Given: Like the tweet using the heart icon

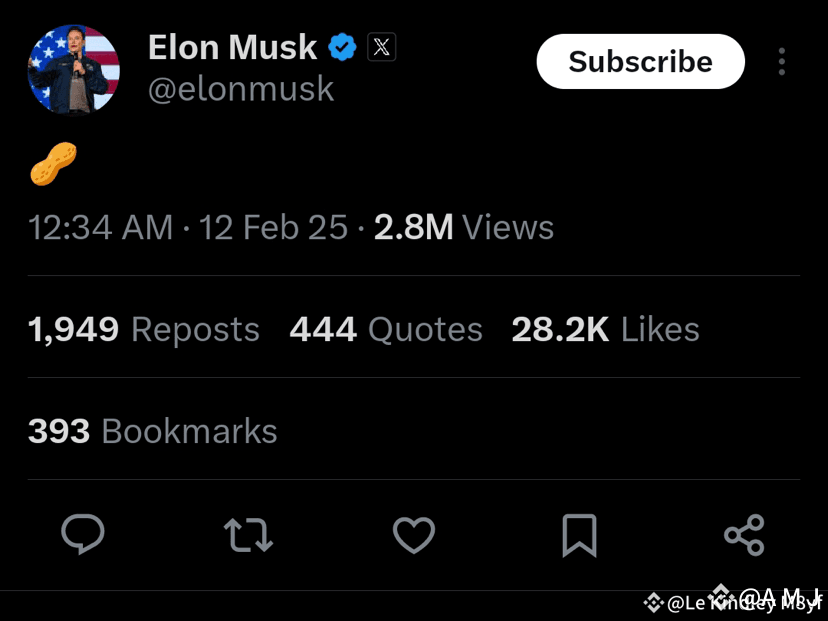Looking at the screenshot, I should coord(414,535).
